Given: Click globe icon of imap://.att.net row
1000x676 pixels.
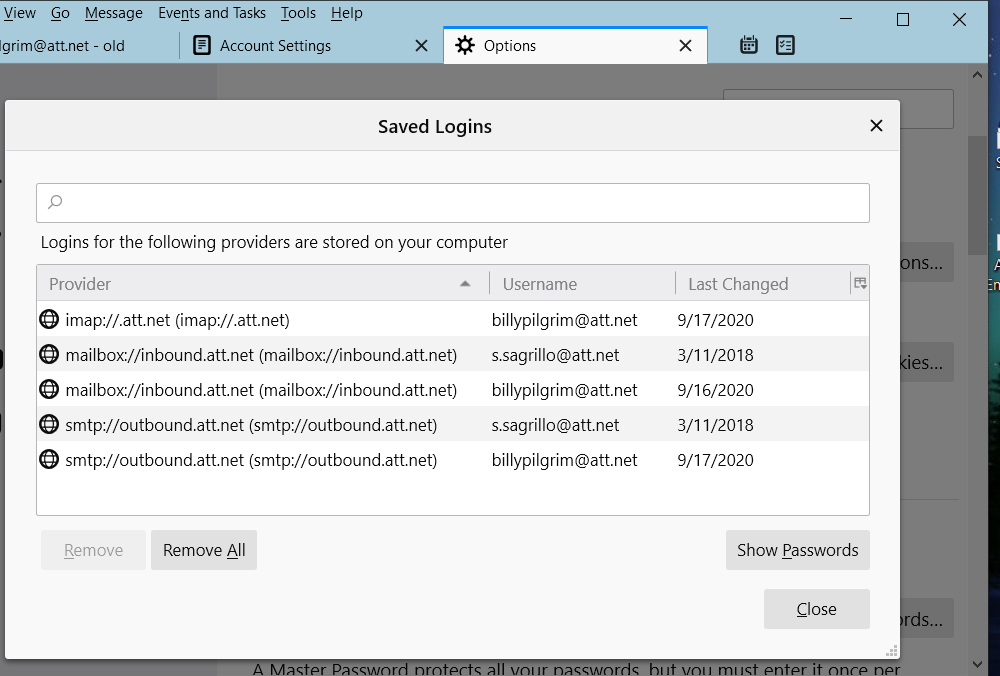Looking at the screenshot, I should pos(49,320).
